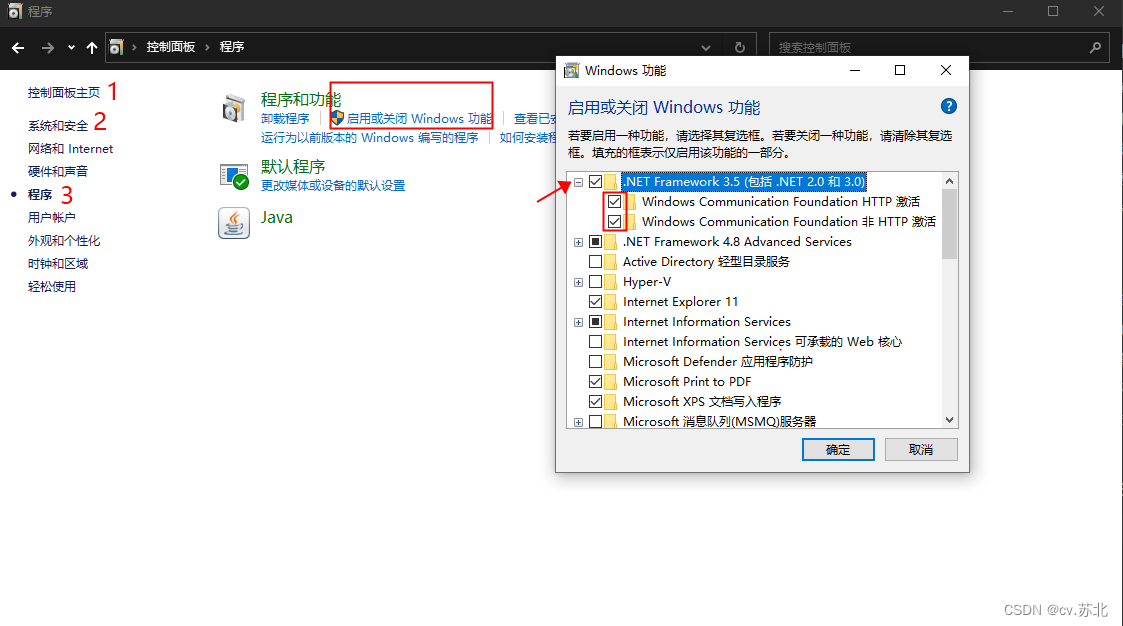Click the folder icon beside Hyper-V
1123x626 pixels.
[610, 282]
